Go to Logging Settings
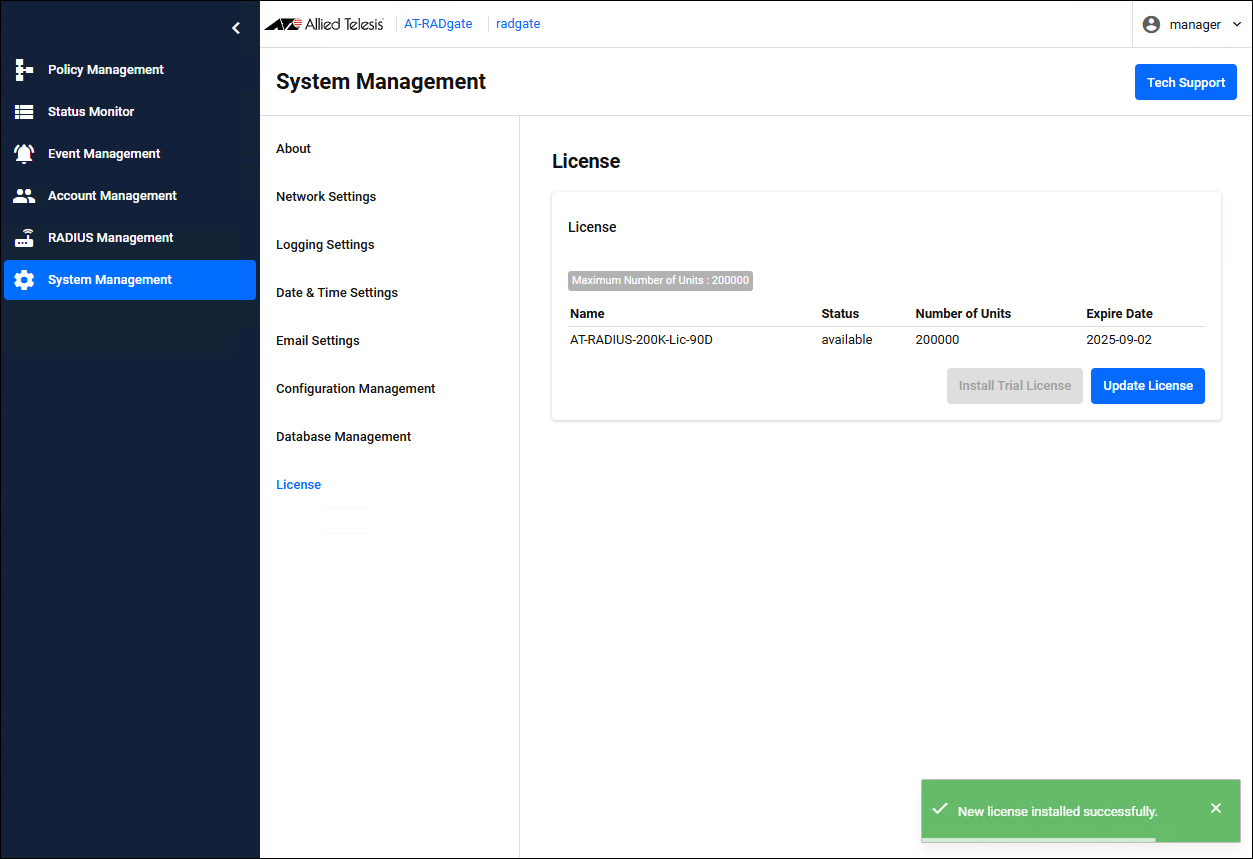 [x=325, y=245]
